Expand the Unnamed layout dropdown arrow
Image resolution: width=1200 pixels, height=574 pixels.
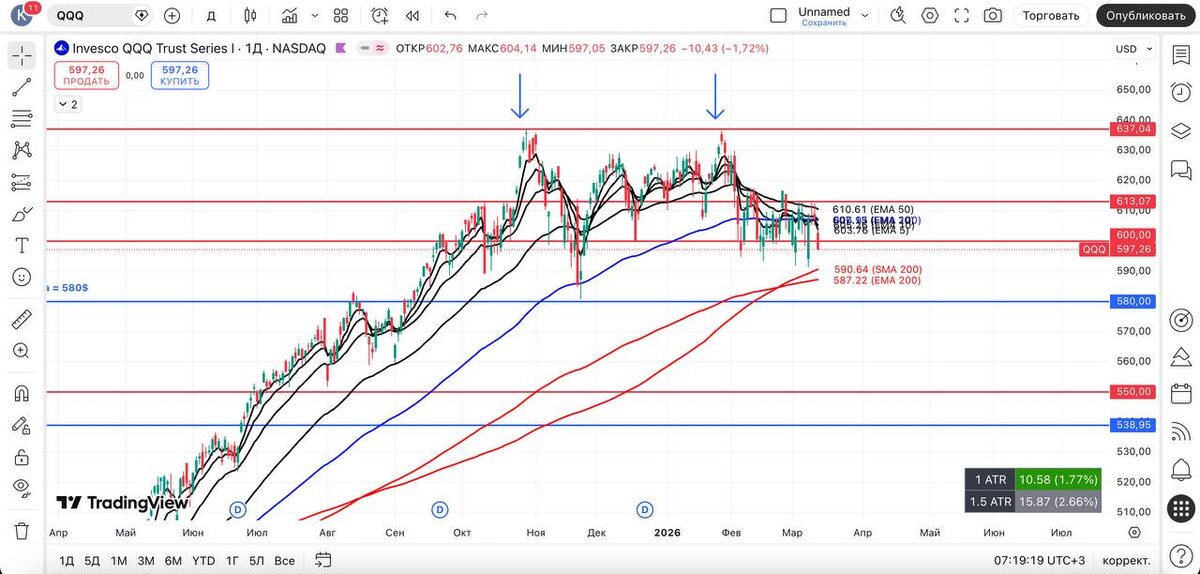(865, 15)
